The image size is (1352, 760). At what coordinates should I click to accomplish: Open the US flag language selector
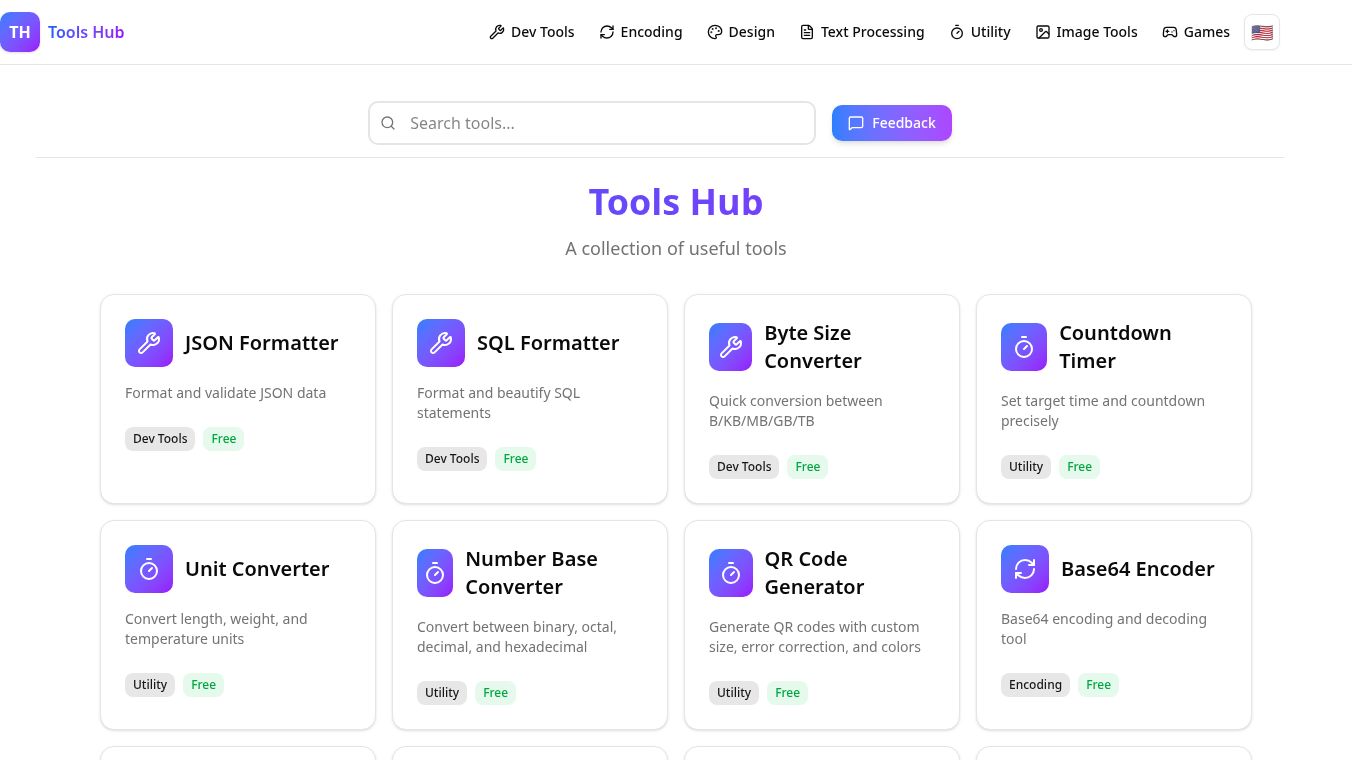(1262, 32)
